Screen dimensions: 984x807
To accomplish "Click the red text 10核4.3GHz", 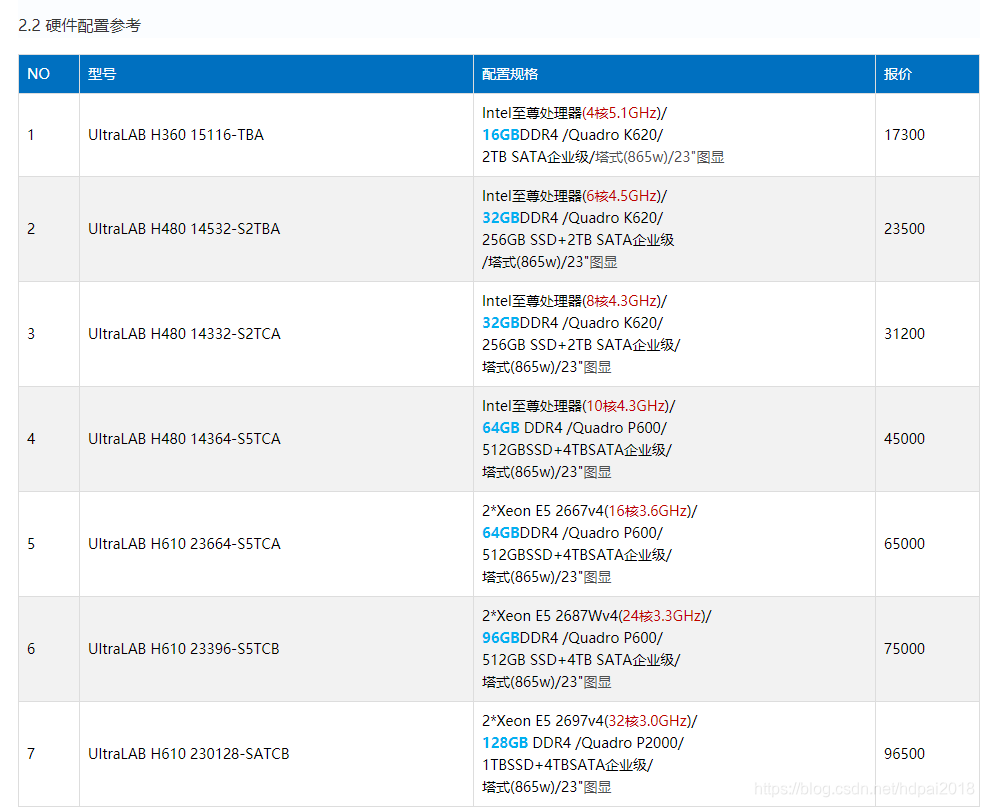I will [x=626, y=406].
